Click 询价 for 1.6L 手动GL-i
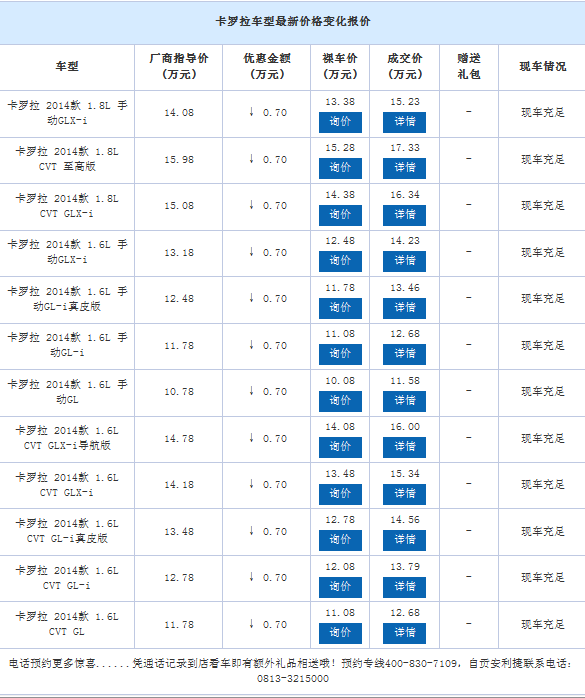 coord(340,354)
